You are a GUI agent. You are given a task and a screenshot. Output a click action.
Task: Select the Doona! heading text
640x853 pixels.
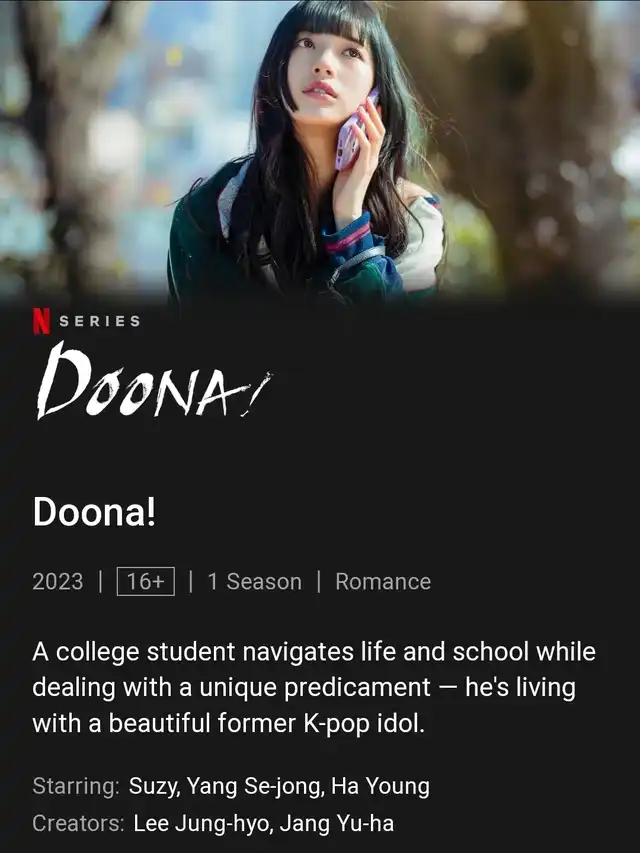point(95,512)
